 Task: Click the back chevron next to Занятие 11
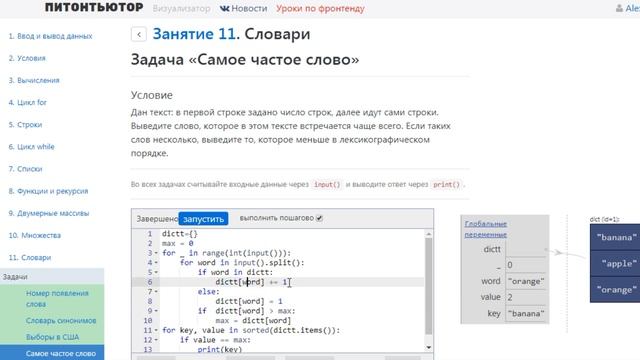coord(139,34)
